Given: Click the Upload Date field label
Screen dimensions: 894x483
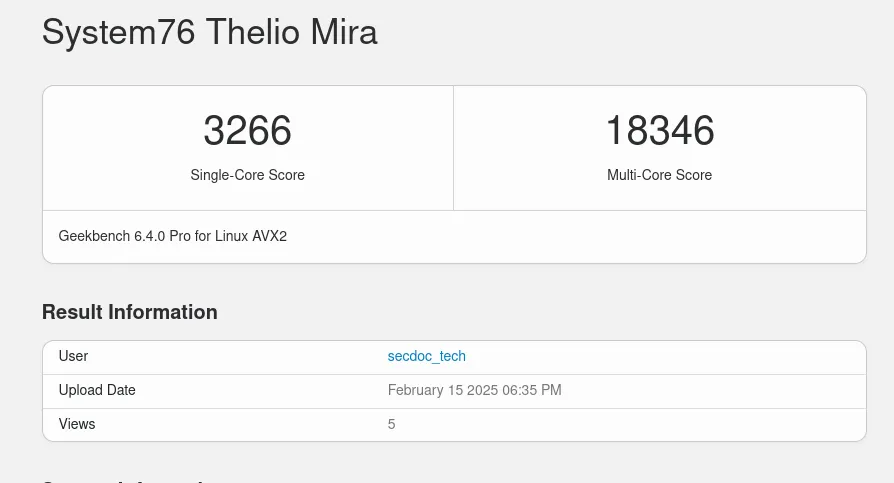Looking at the screenshot, I should pyautogui.click(x=97, y=390).
